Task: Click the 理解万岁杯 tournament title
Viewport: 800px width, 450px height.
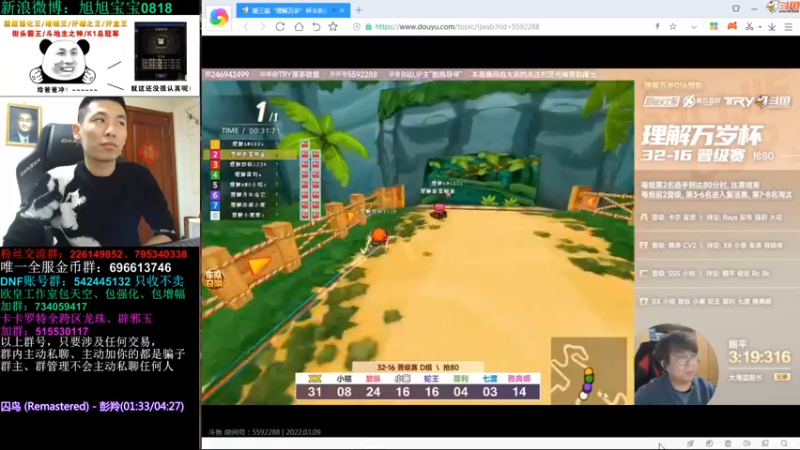Action: 702,135
